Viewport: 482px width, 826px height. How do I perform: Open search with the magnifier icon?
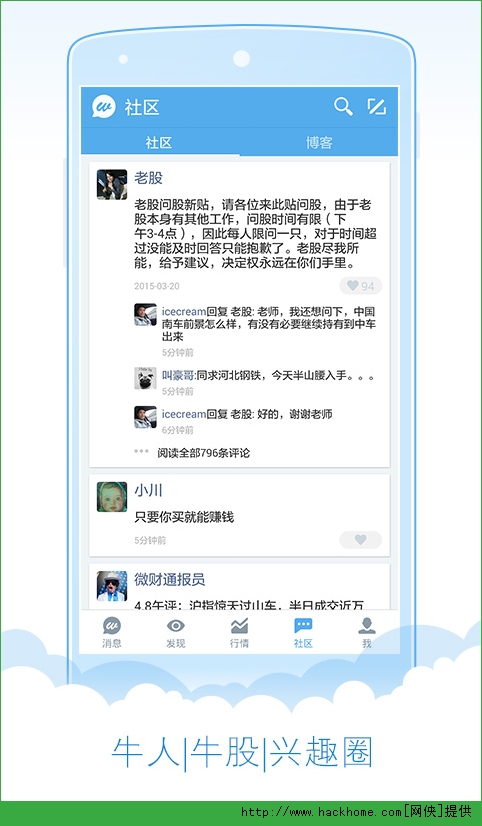(343, 107)
